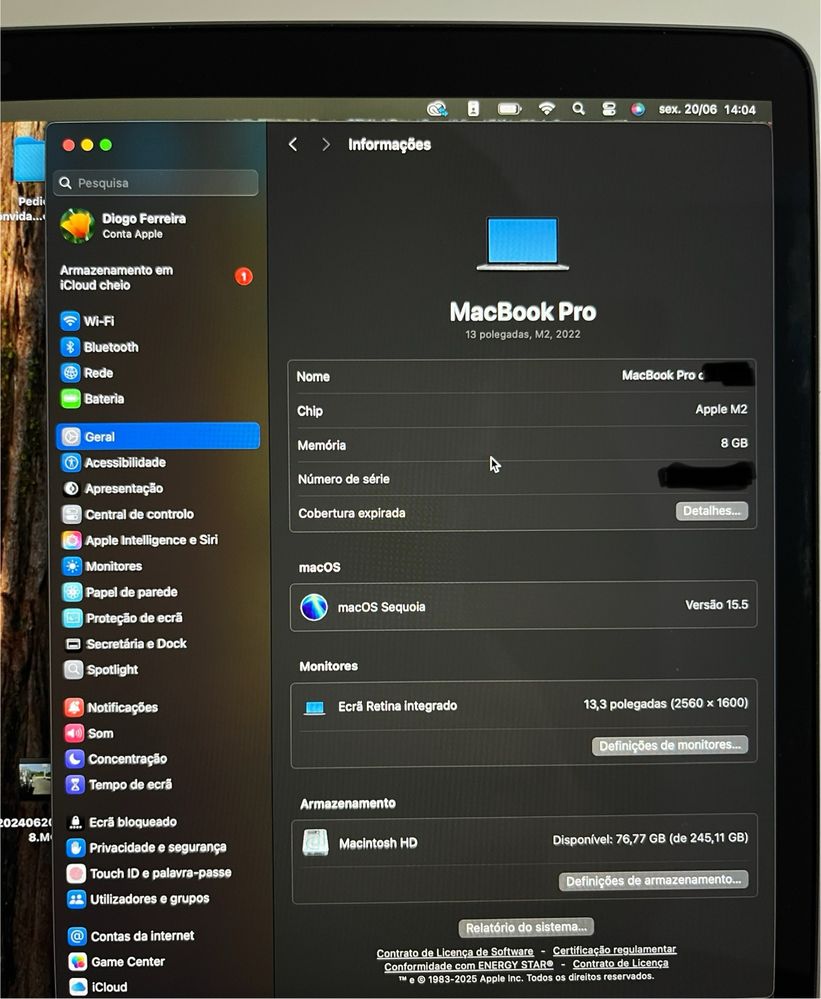Go back with the left chevron
Viewport: 821px width, 999px height.
click(x=293, y=145)
